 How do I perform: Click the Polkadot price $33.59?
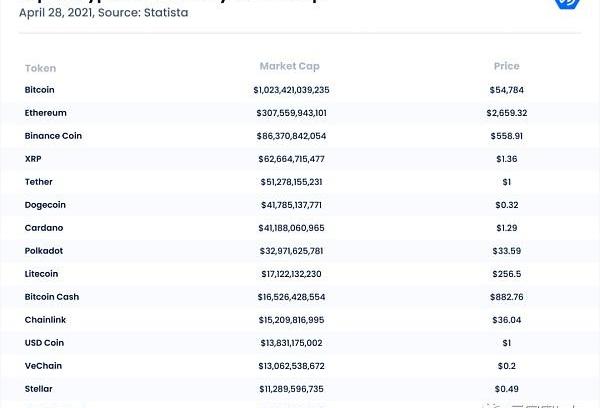click(507, 251)
